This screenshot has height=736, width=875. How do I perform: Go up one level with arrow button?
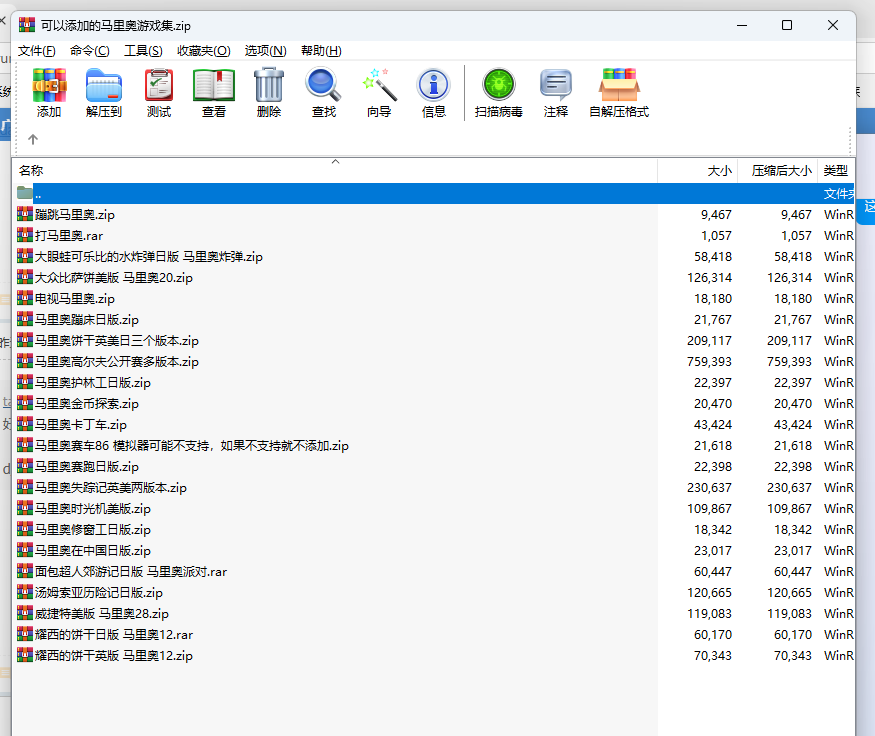tap(33, 139)
